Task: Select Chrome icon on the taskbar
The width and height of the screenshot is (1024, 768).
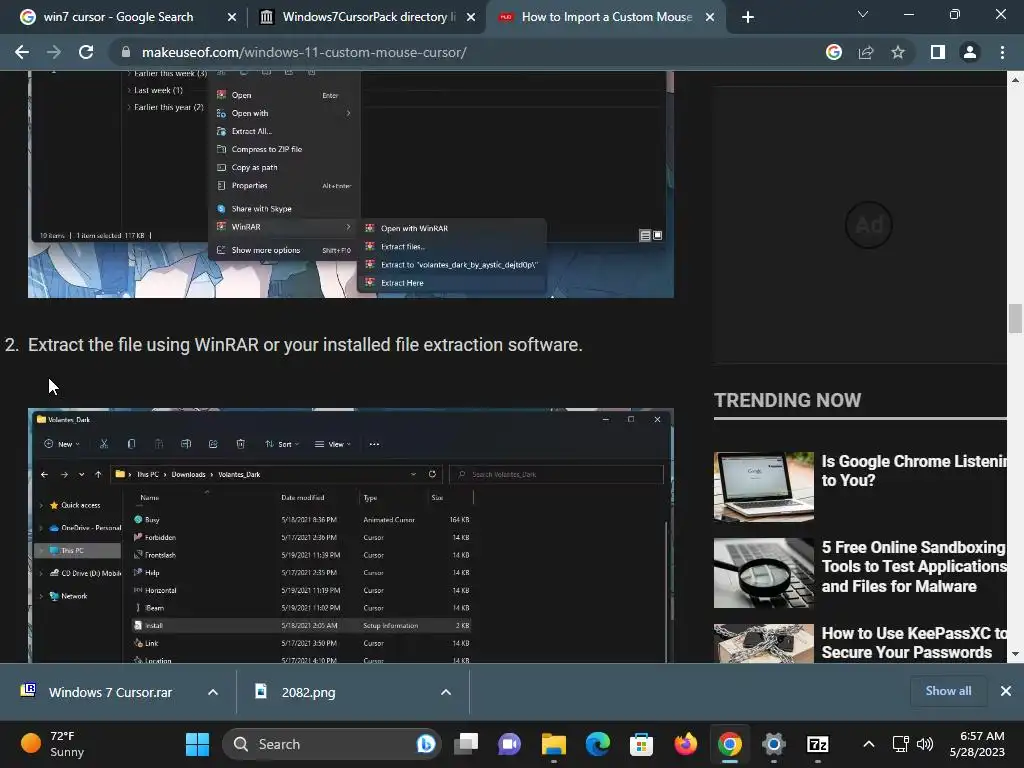Action: pos(729,744)
